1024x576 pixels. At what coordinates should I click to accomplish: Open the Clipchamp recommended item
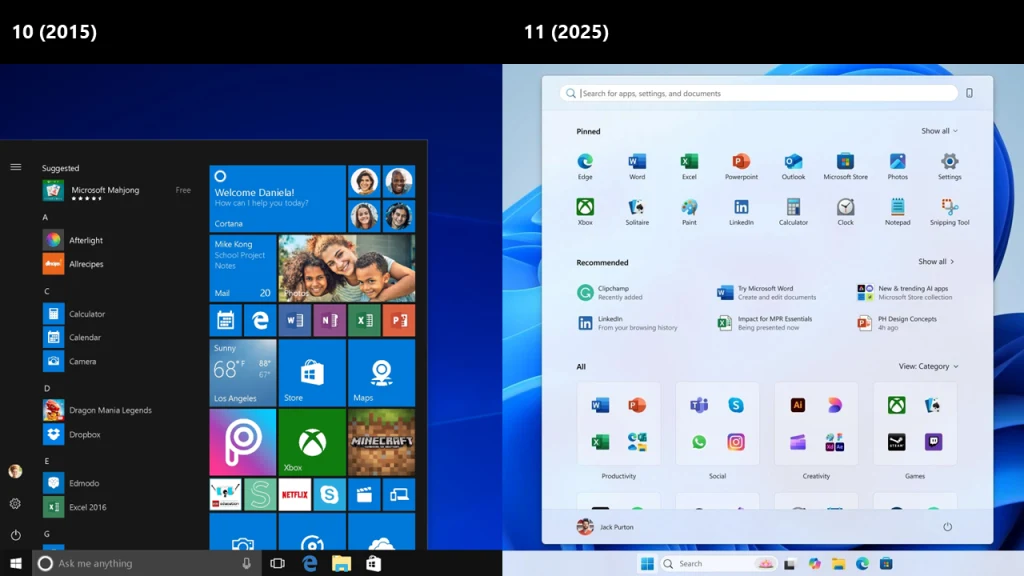(610, 293)
